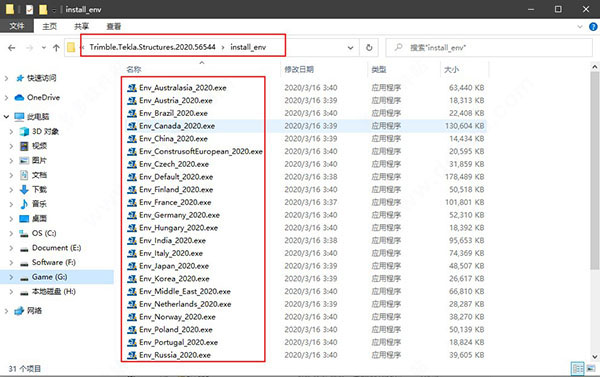Click the Env_Japan_2020.exe icon
Screen dimensions: 600x377
(x=132, y=266)
